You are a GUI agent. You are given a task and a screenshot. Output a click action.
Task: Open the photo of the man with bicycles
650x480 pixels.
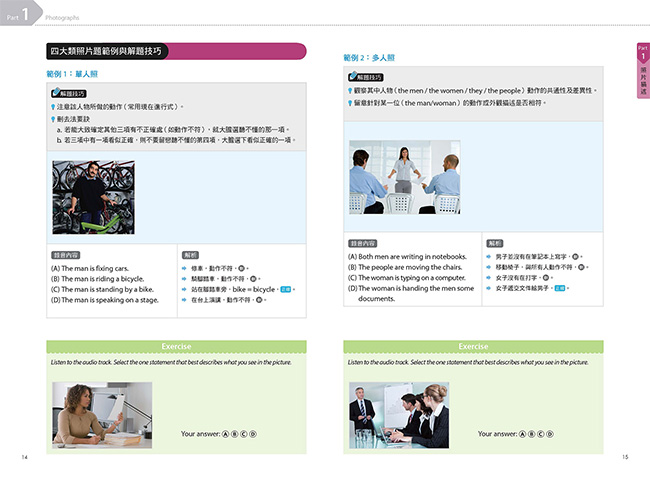click(93, 197)
